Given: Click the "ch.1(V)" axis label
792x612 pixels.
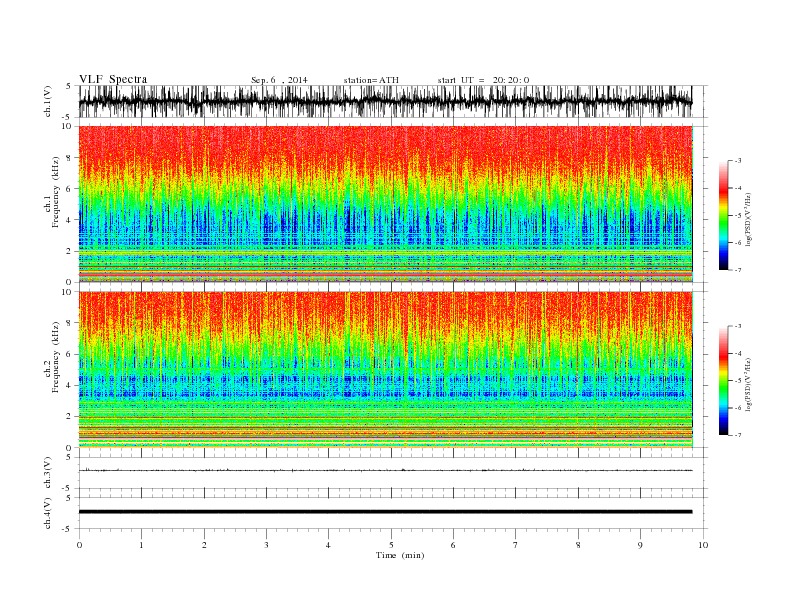Looking at the screenshot, I should [x=48, y=101].
